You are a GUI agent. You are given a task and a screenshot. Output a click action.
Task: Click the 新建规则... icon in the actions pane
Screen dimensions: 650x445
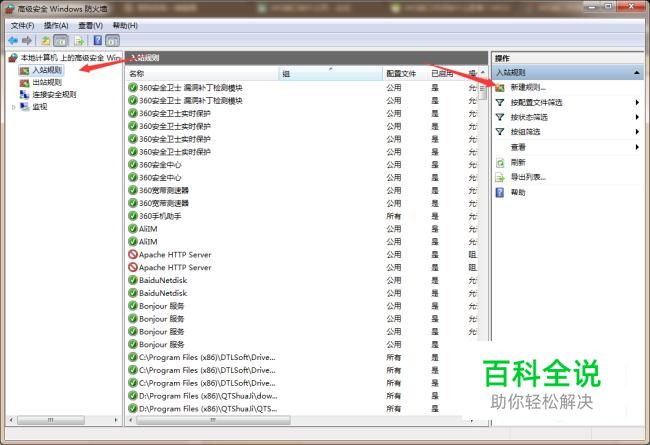pos(500,88)
